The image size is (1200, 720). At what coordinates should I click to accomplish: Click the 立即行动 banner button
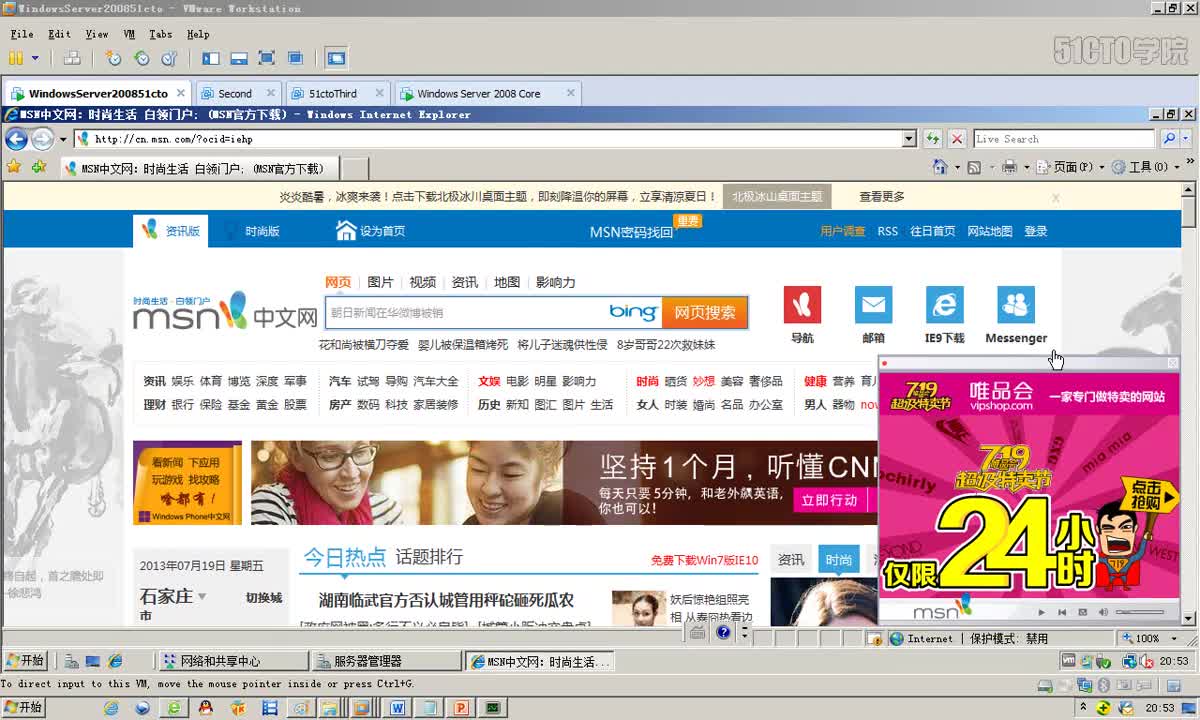829,500
